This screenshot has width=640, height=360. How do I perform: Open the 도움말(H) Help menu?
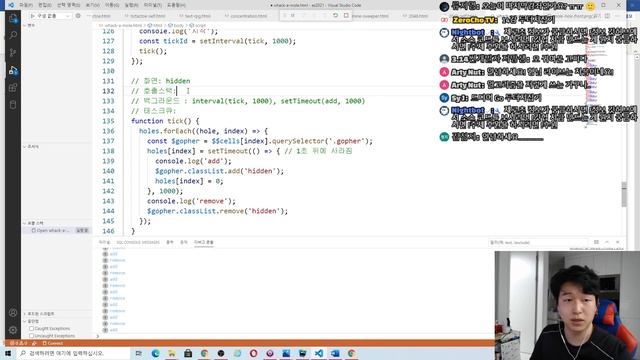176,5
